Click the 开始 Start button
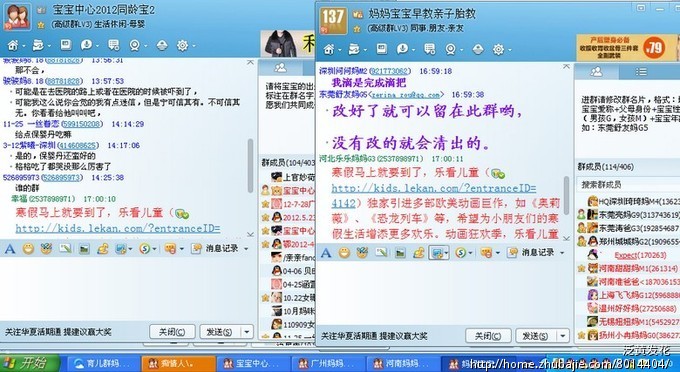This screenshot has width=680, height=372. [29, 362]
